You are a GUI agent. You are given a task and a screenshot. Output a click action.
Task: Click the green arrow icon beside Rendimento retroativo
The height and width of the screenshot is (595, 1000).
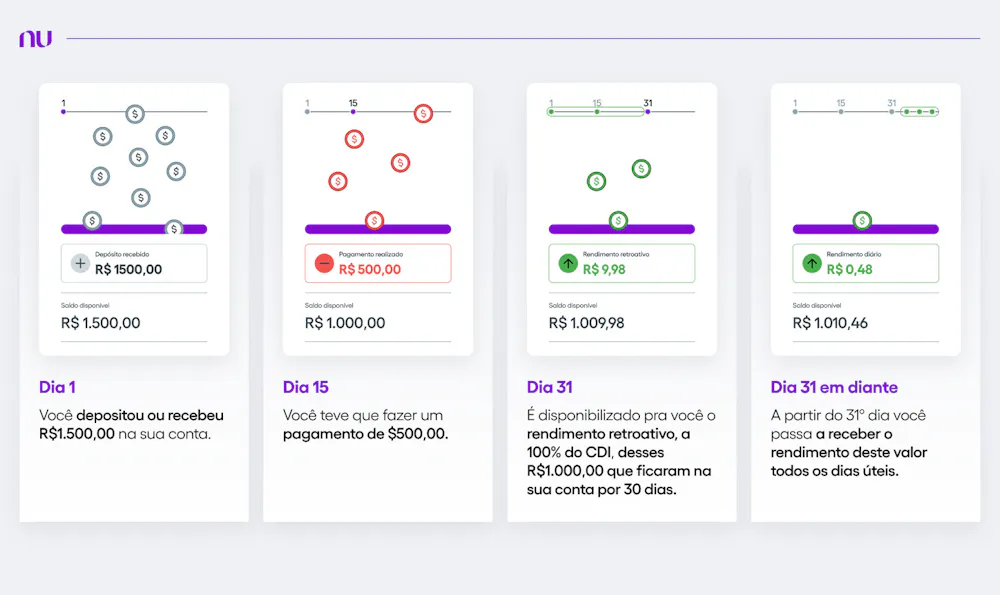tap(568, 264)
